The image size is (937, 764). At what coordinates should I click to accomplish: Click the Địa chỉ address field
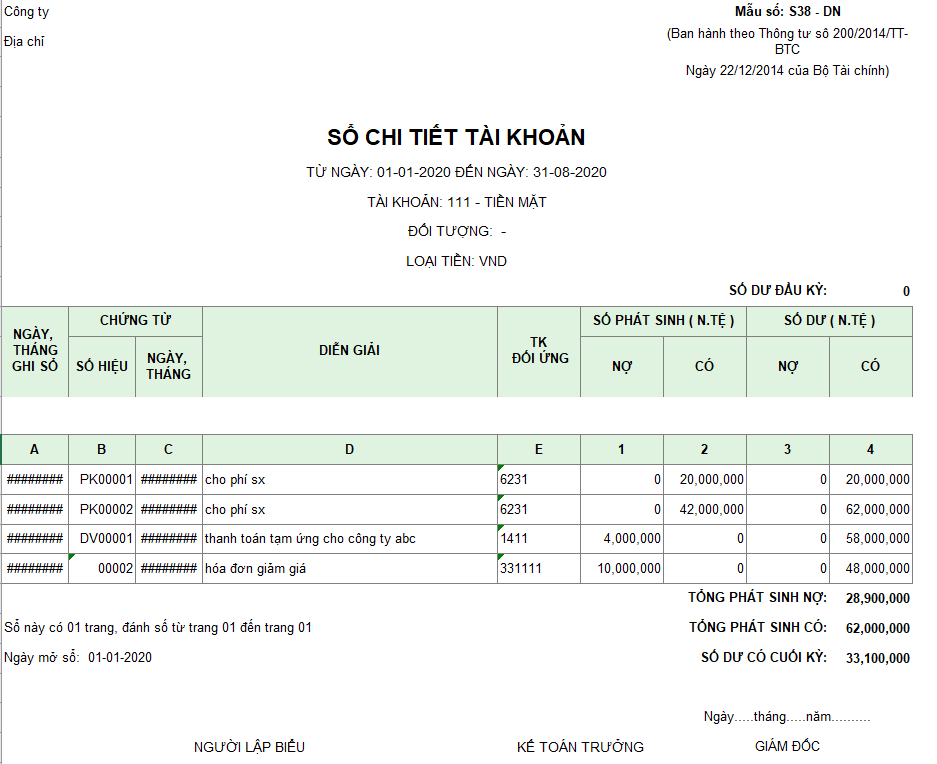pos(22,40)
